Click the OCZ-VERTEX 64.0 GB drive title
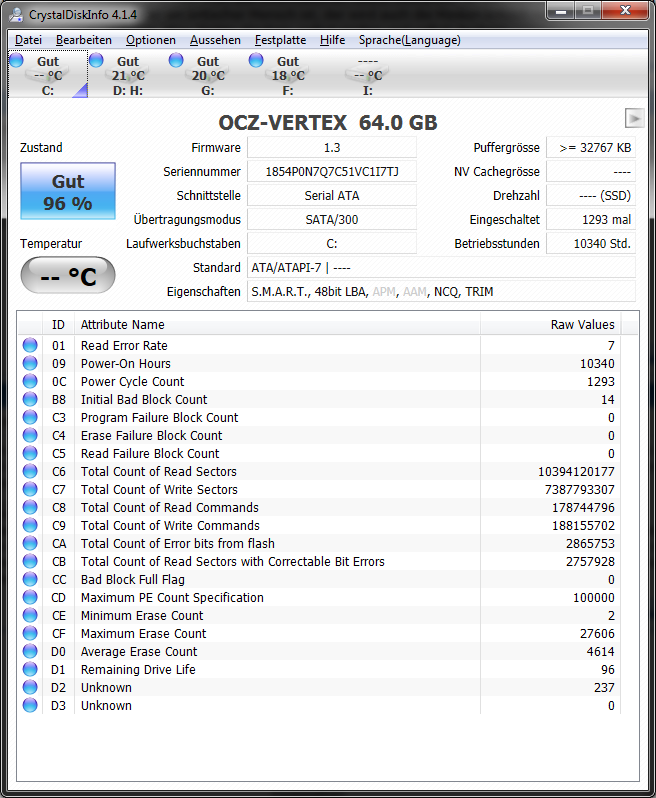Image resolution: width=656 pixels, height=798 pixels. (x=328, y=123)
